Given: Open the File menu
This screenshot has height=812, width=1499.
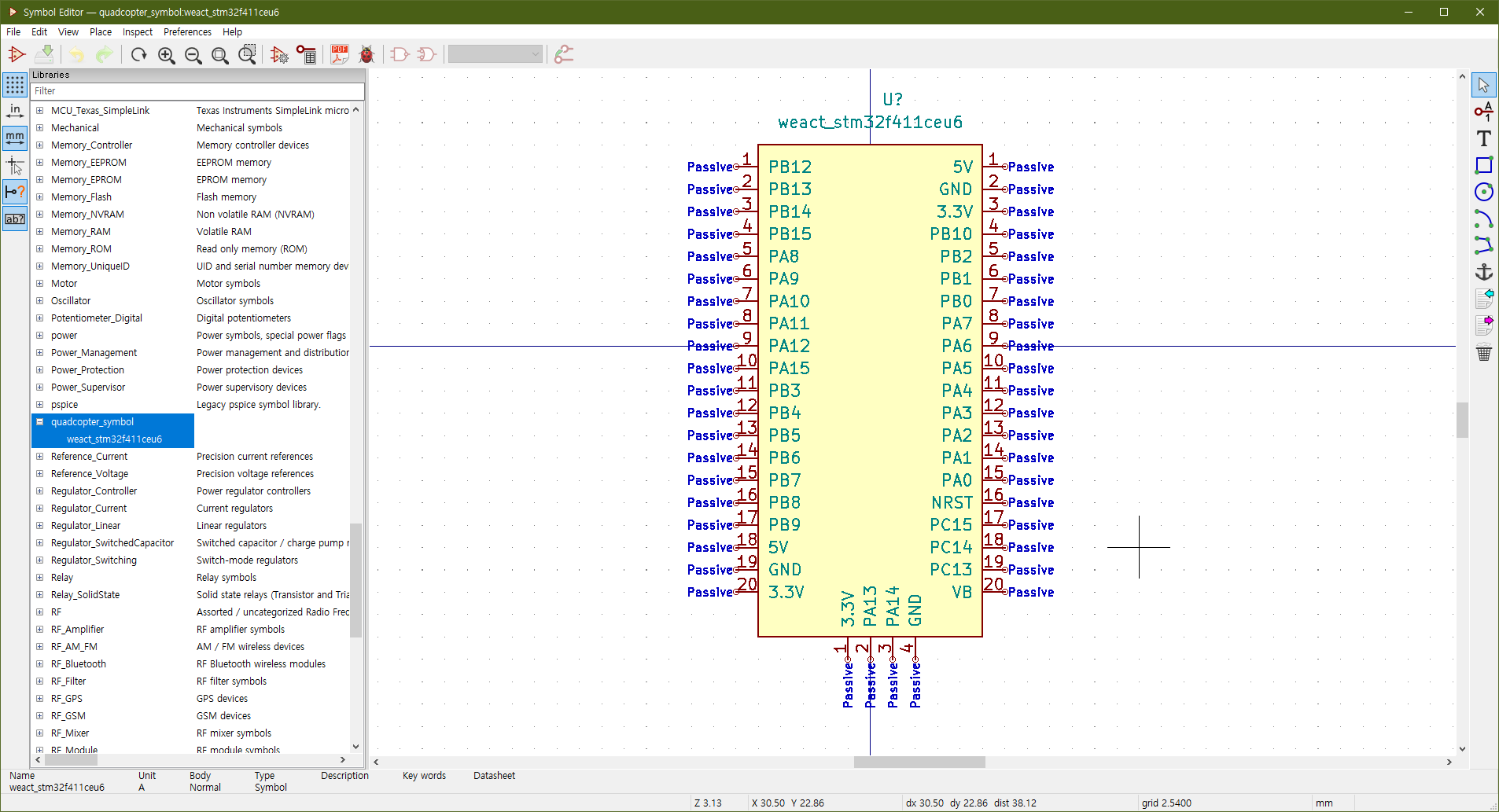Looking at the screenshot, I should [13, 32].
